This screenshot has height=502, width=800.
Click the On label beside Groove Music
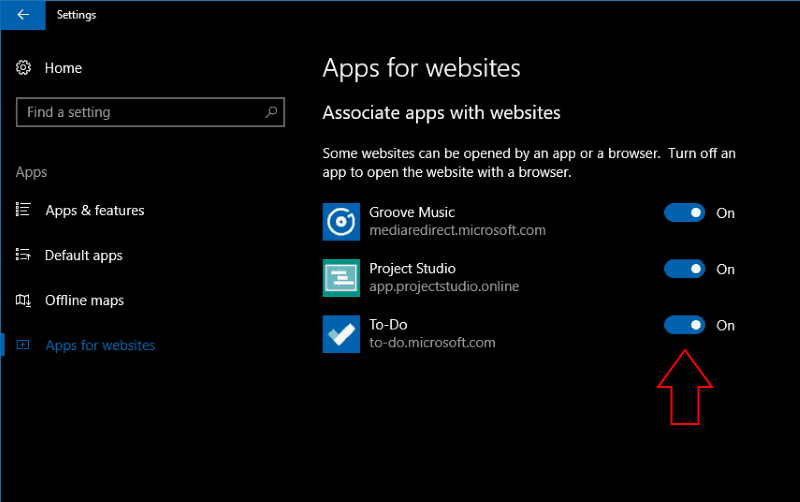tap(726, 213)
